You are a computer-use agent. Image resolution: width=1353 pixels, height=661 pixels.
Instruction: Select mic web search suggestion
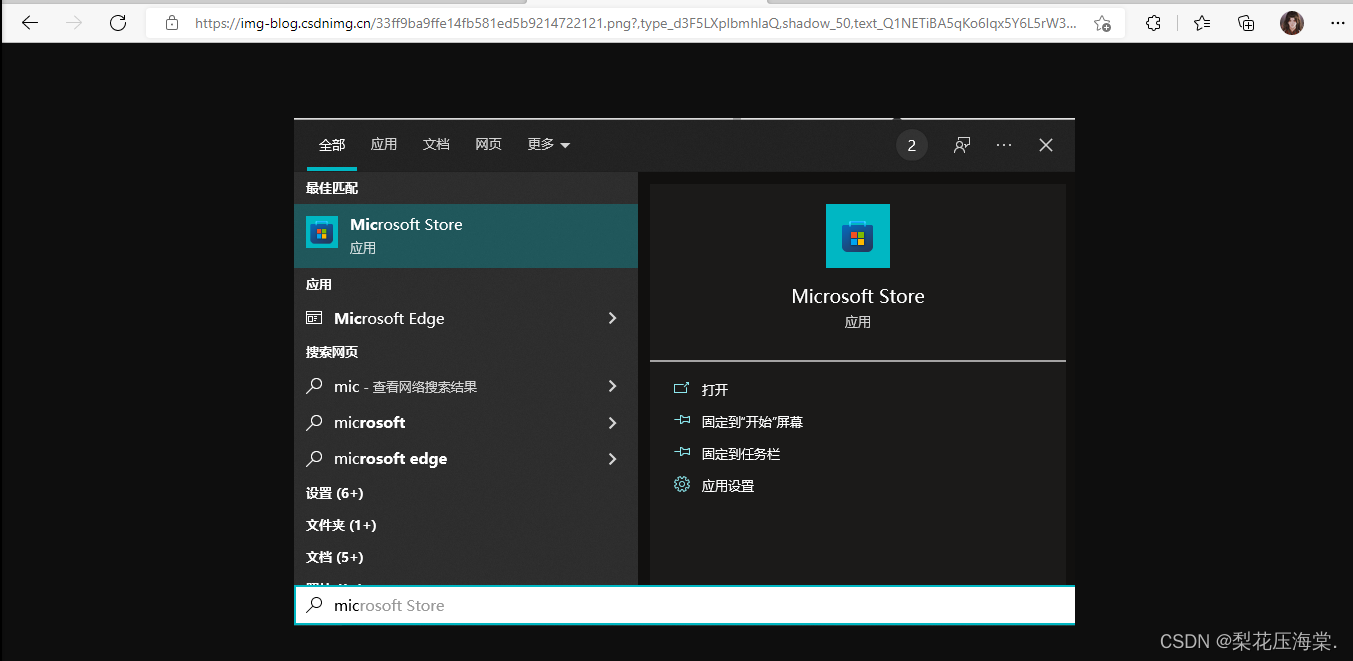tap(466, 386)
